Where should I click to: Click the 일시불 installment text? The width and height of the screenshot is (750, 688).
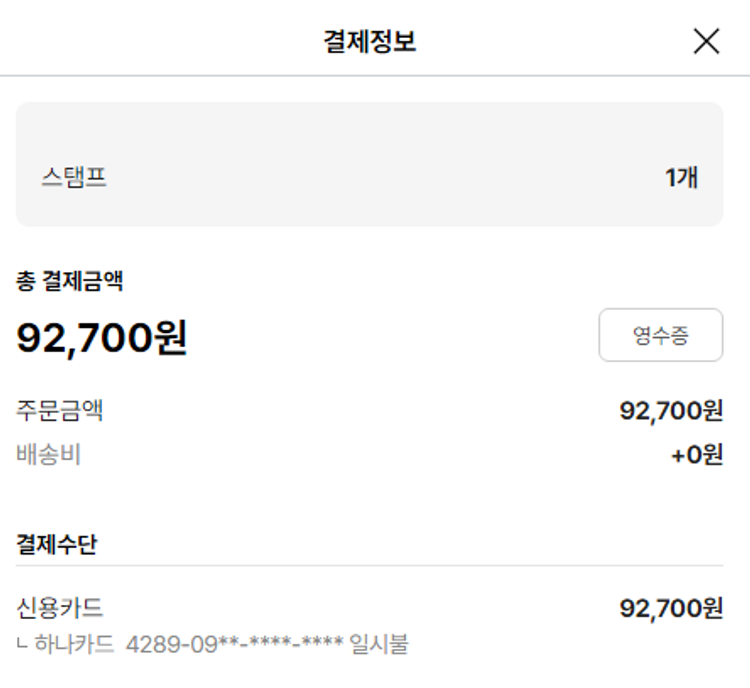pyautogui.click(x=380, y=643)
